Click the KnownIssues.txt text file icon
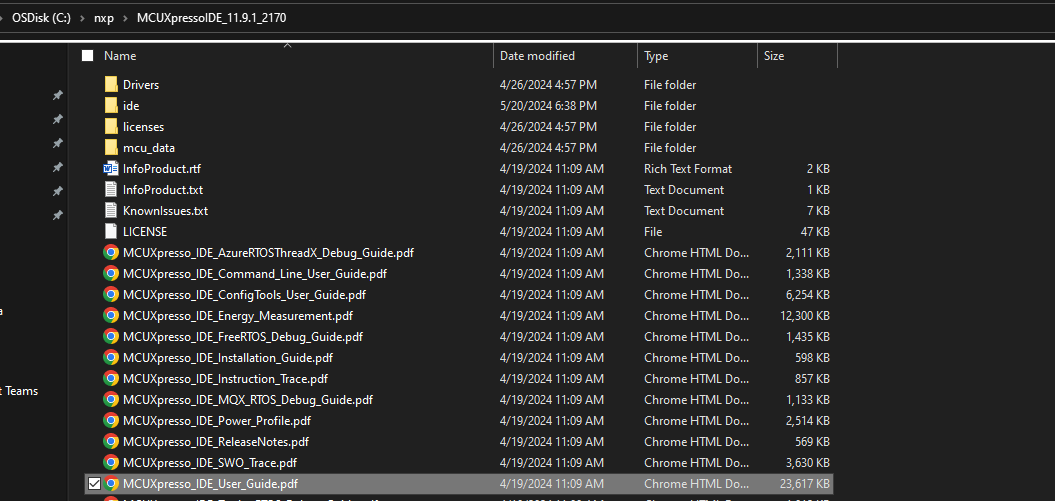This screenshot has height=501, width=1055. [x=111, y=211]
